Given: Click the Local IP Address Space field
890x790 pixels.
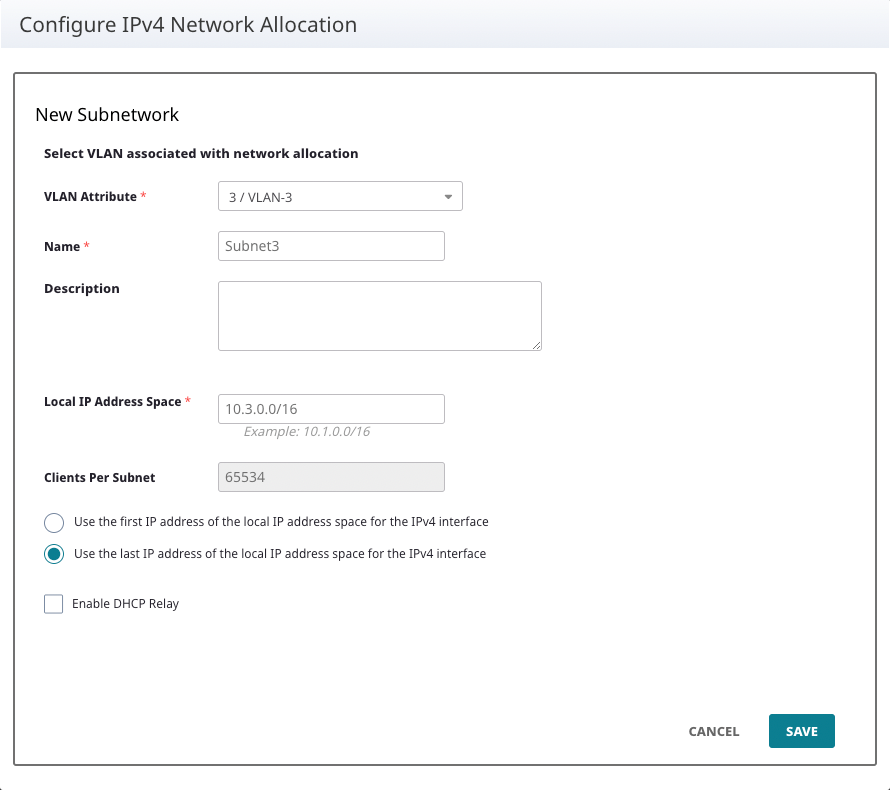Looking at the screenshot, I should (331, 409).
